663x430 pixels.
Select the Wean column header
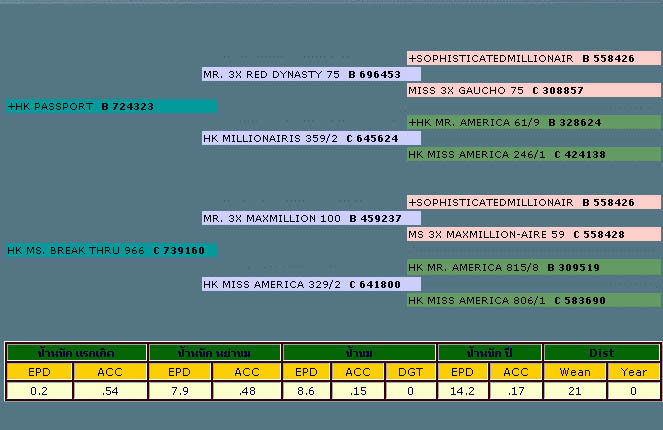(x=572, y=371)
